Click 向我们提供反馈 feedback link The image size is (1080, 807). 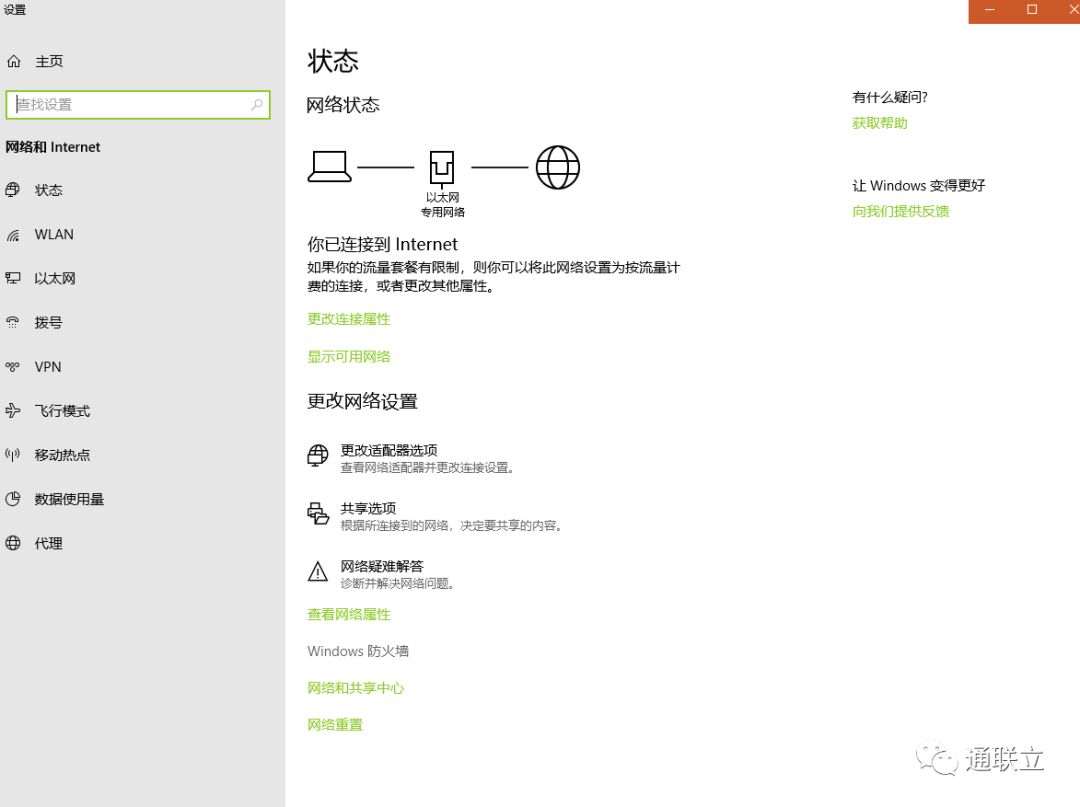point(900,211)
